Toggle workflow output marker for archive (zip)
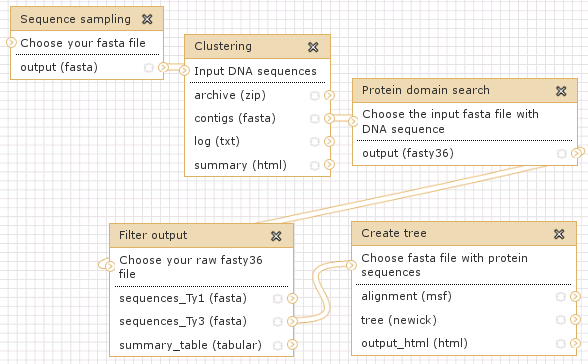588x364 pixels. 315,96
